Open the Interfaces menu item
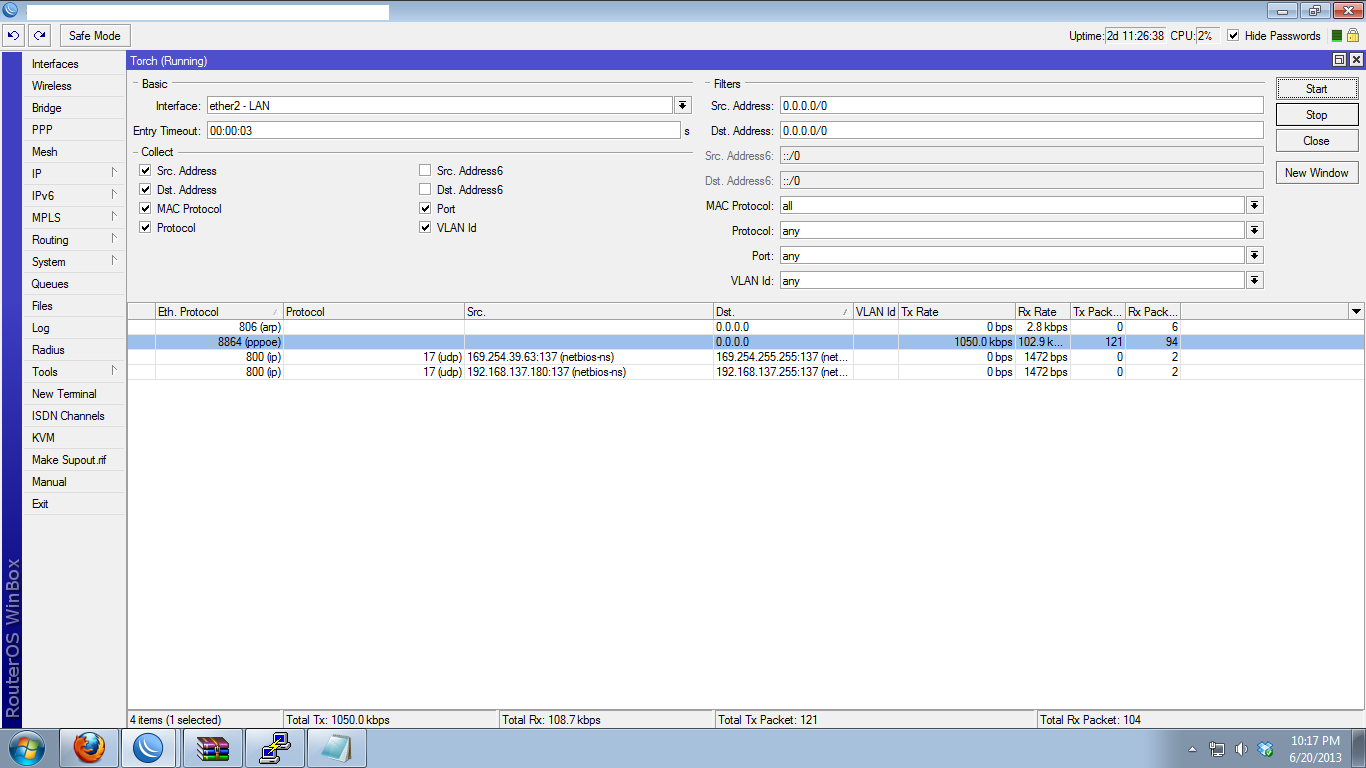Screen dimensions: 1366x768 pos(75,64)
